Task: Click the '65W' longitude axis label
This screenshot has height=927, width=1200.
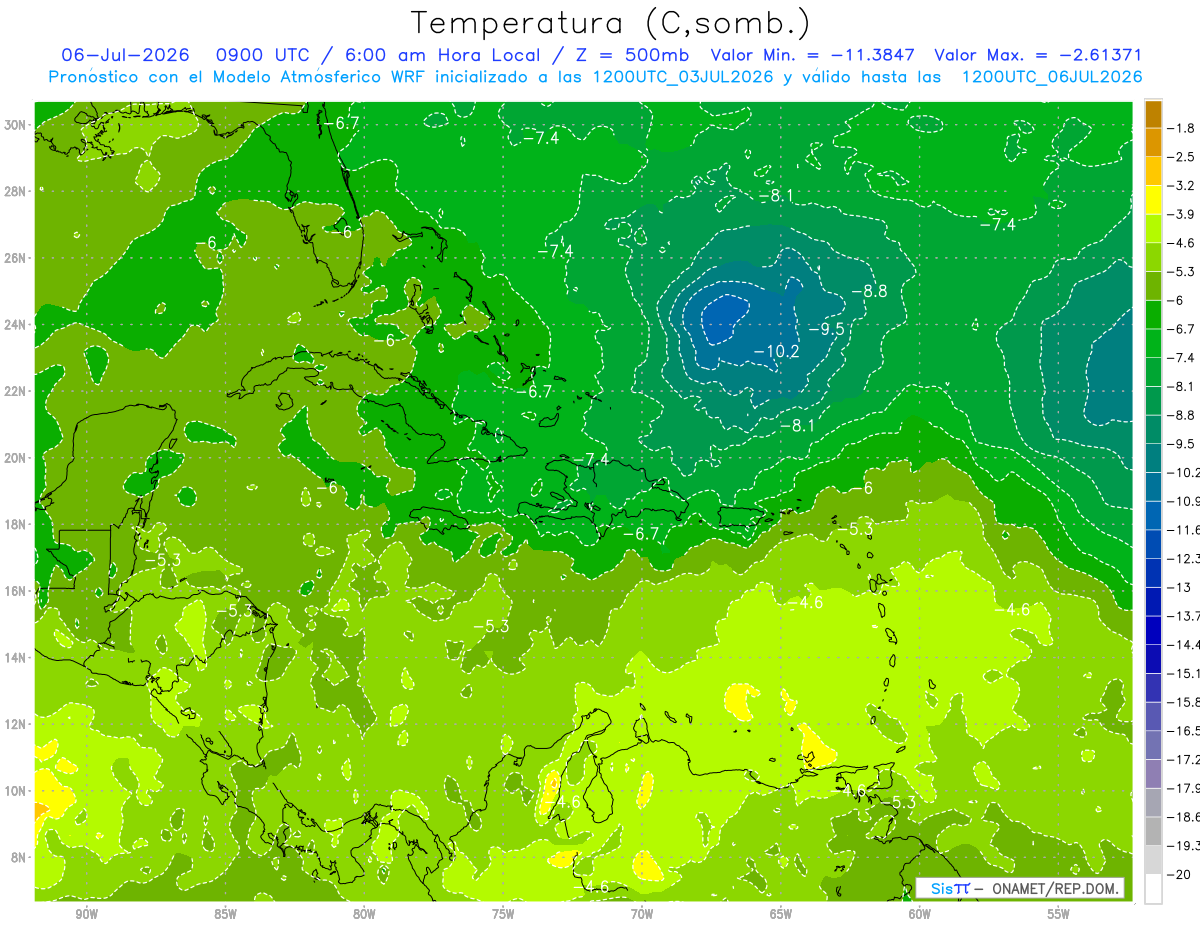Action: (x=781, y=914)
